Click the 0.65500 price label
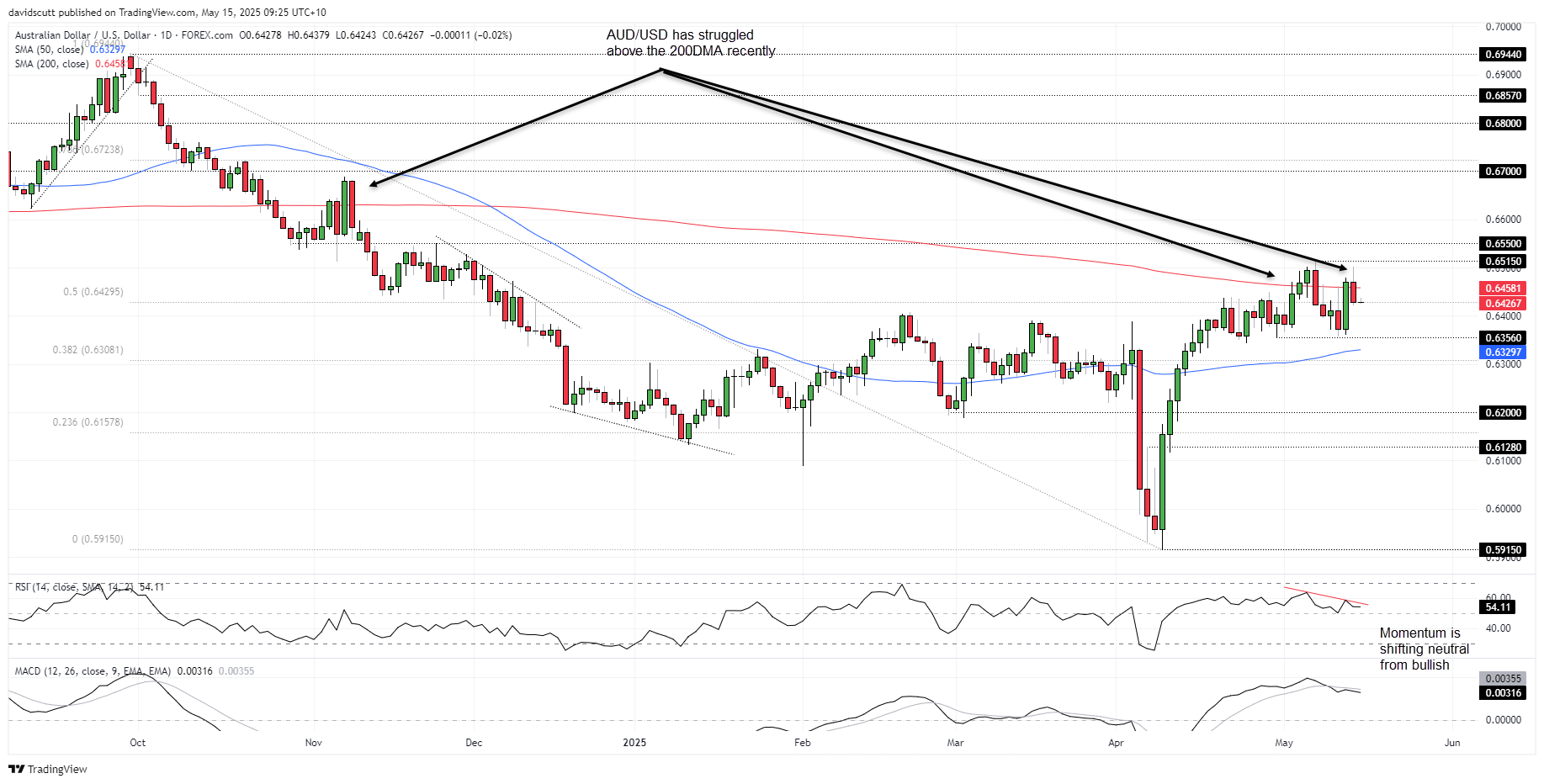The height and width of the screenshot is (784, 1544). click(x=1503, y=244)
